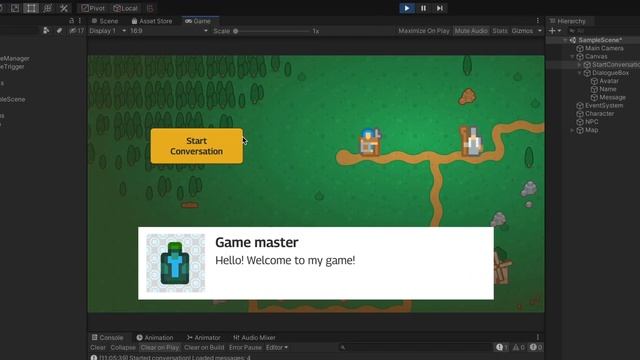Select the Map object icon
Image resolution: width=640 pixels, height=360 pixels.
tap(580, 130)
